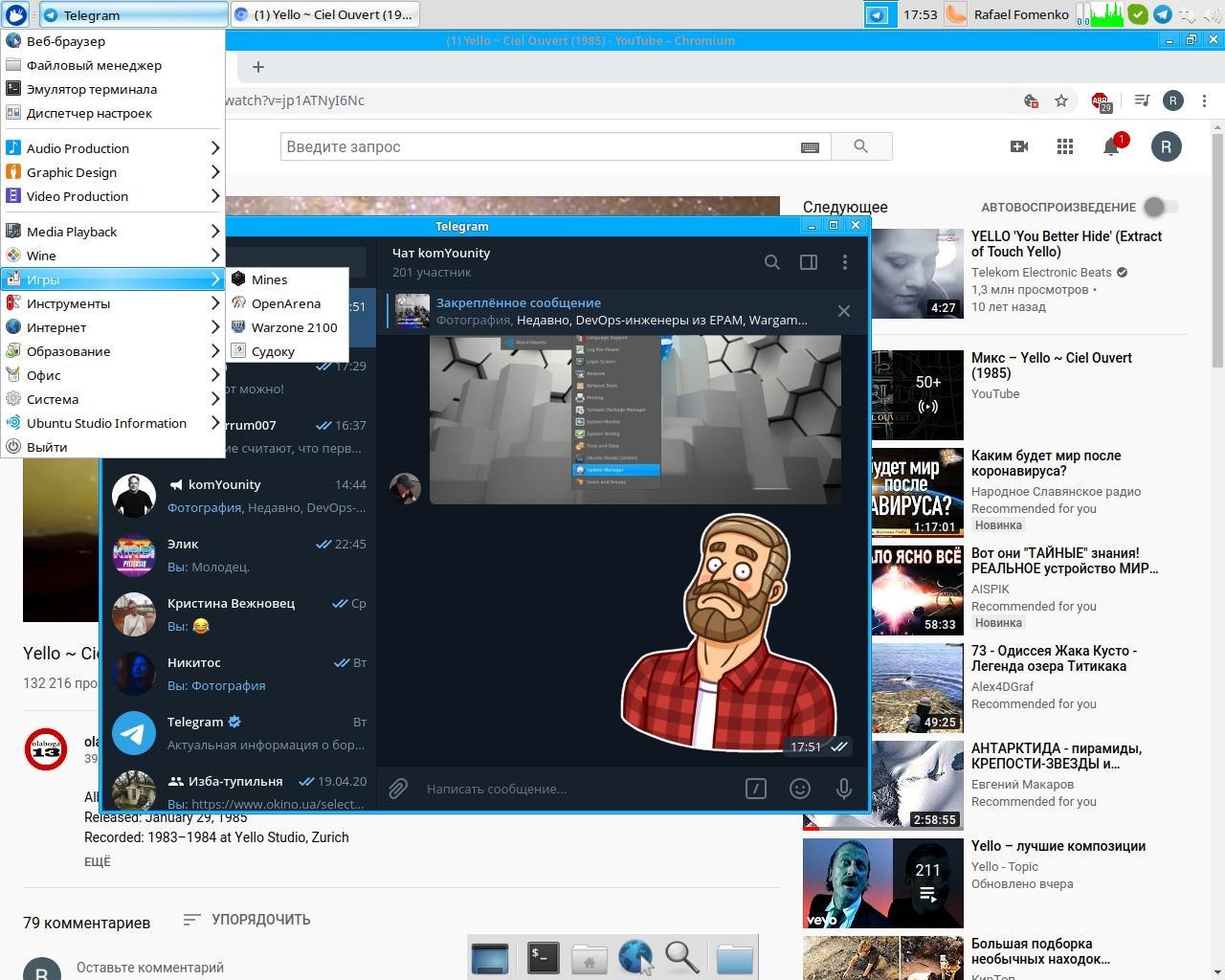Expand the Инструменты submenu
Viewport: 1225px width, 980px height.
pyautogui.click(x=113, y=303)
